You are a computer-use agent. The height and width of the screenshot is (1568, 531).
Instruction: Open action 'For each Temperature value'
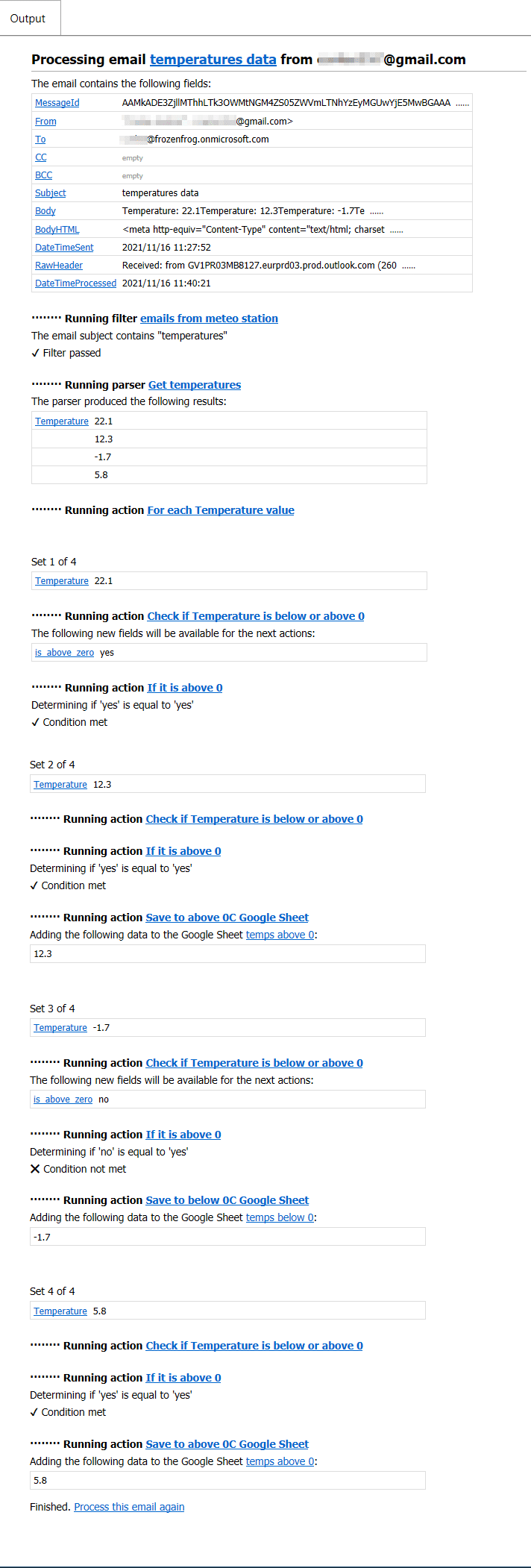[220, 509]
